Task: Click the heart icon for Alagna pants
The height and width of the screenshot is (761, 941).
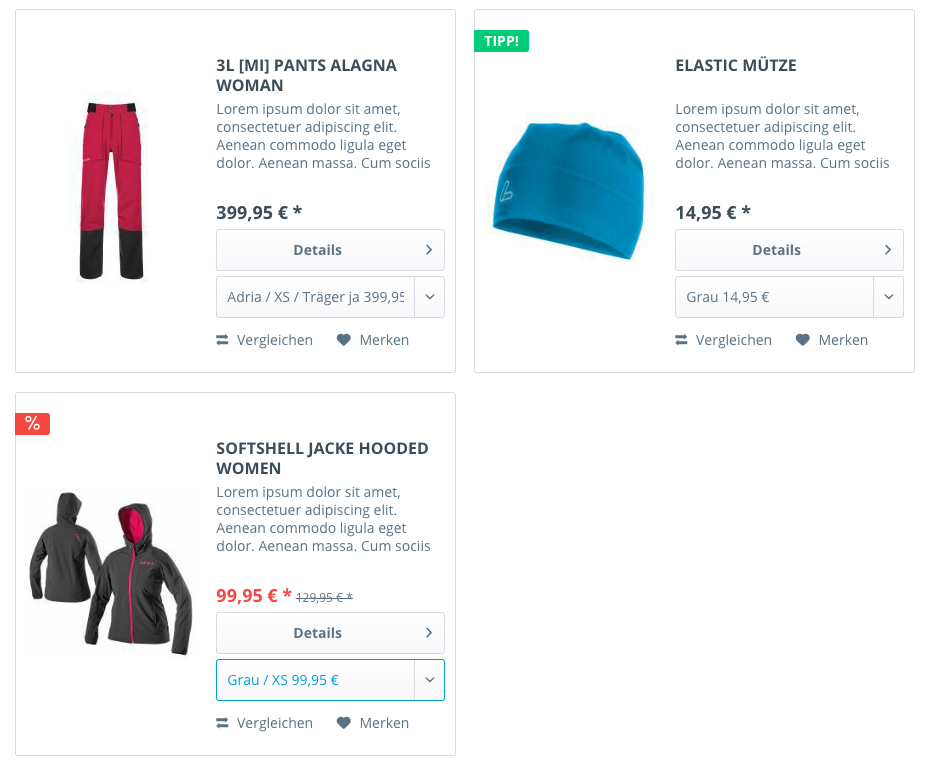Action: [x=344, y=340]
